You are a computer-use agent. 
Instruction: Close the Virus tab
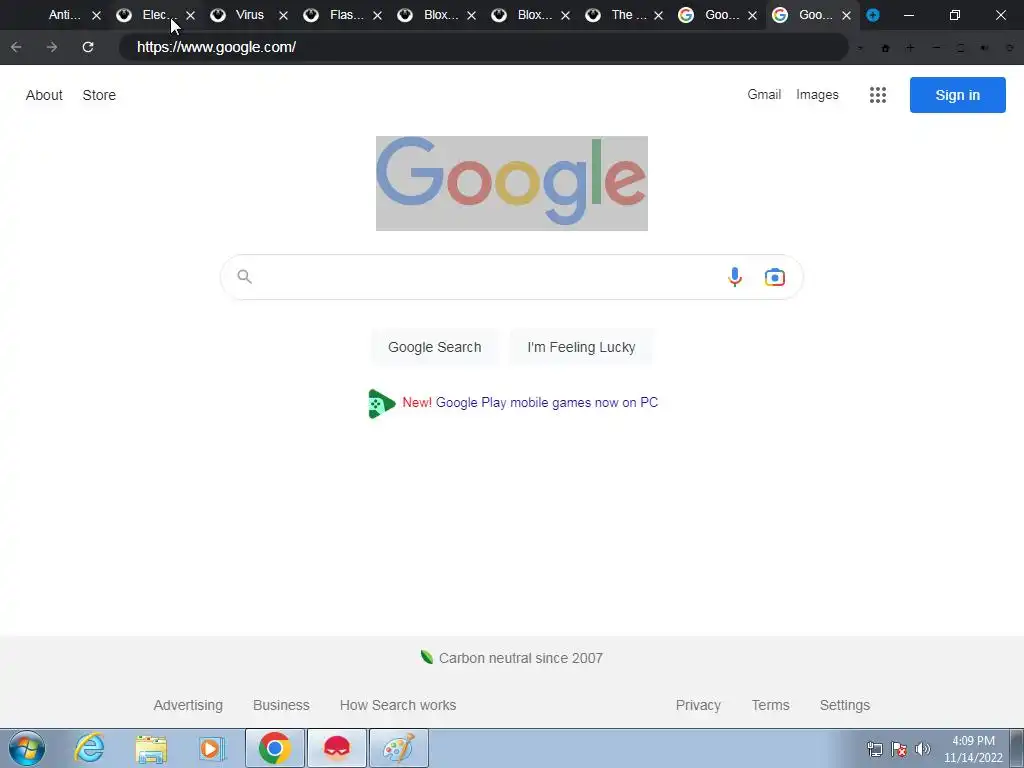pyautogui.click(x=283, y=15)
